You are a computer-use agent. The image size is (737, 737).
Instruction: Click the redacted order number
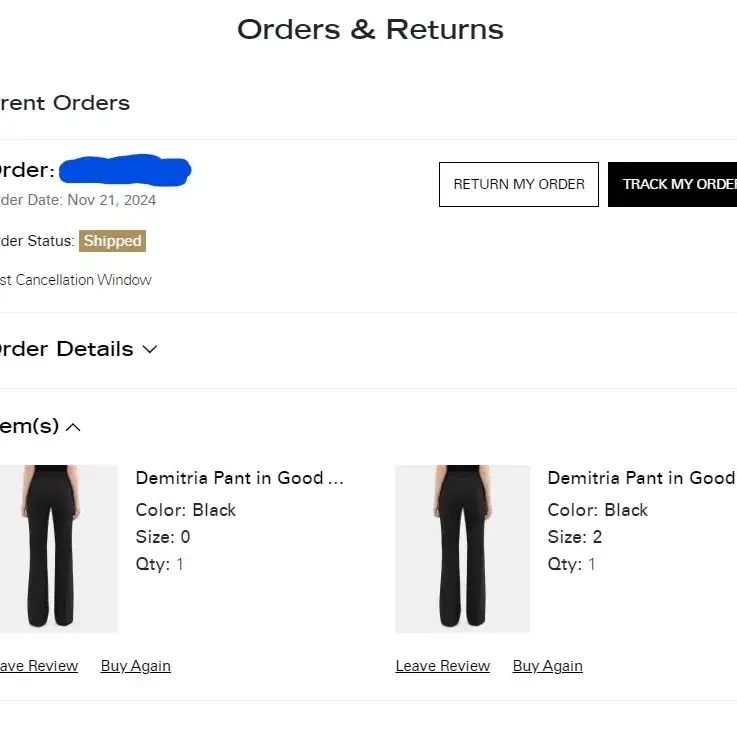point(125,170)
